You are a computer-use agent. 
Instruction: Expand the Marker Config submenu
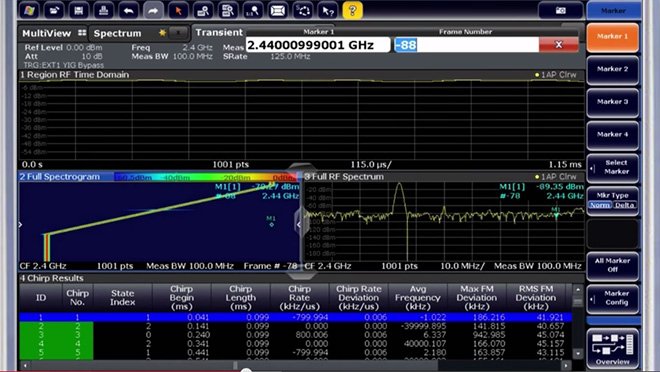pos(612,298)
